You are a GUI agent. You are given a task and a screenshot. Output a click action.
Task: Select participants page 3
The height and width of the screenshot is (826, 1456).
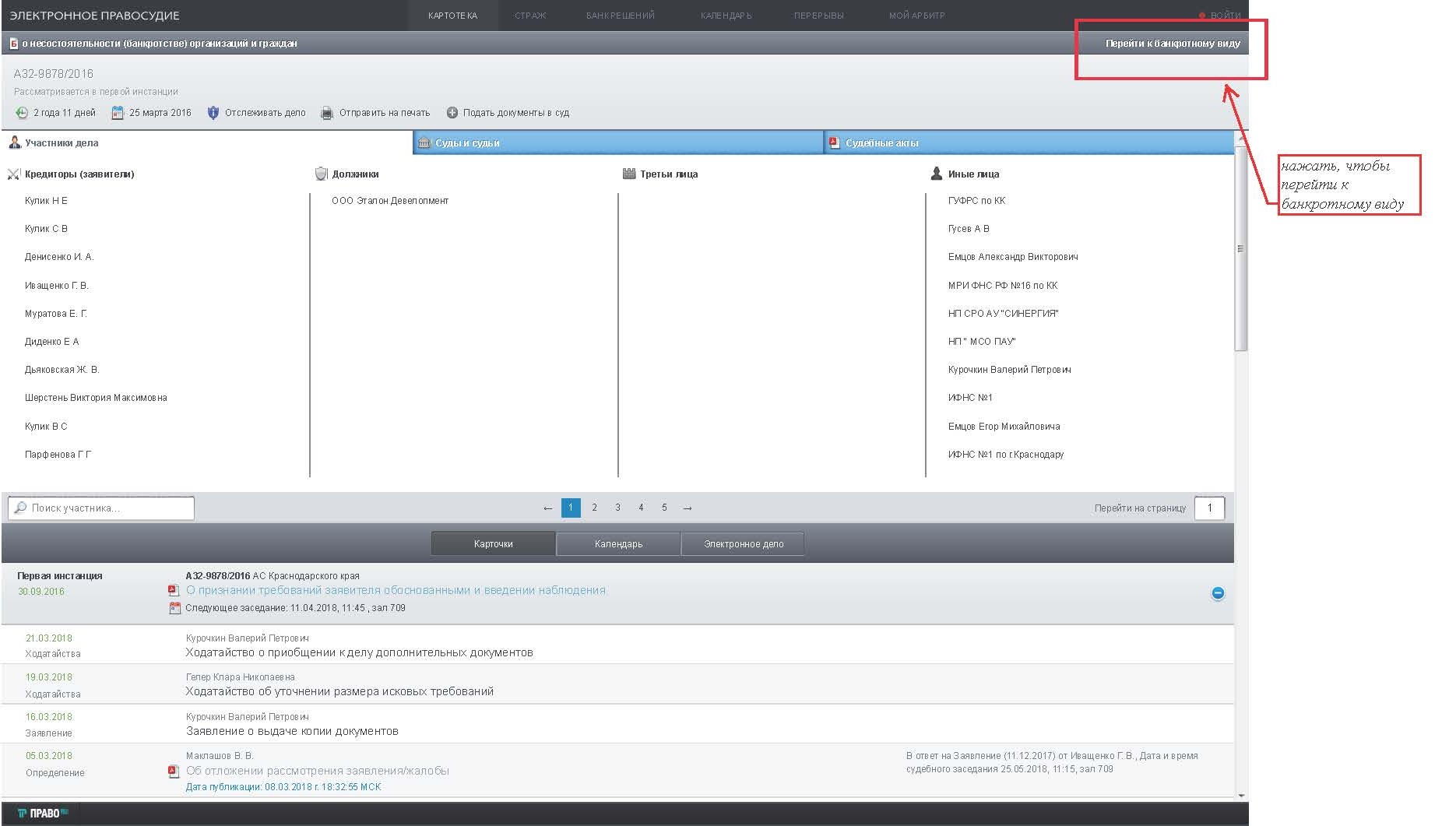tap(617, 508)
